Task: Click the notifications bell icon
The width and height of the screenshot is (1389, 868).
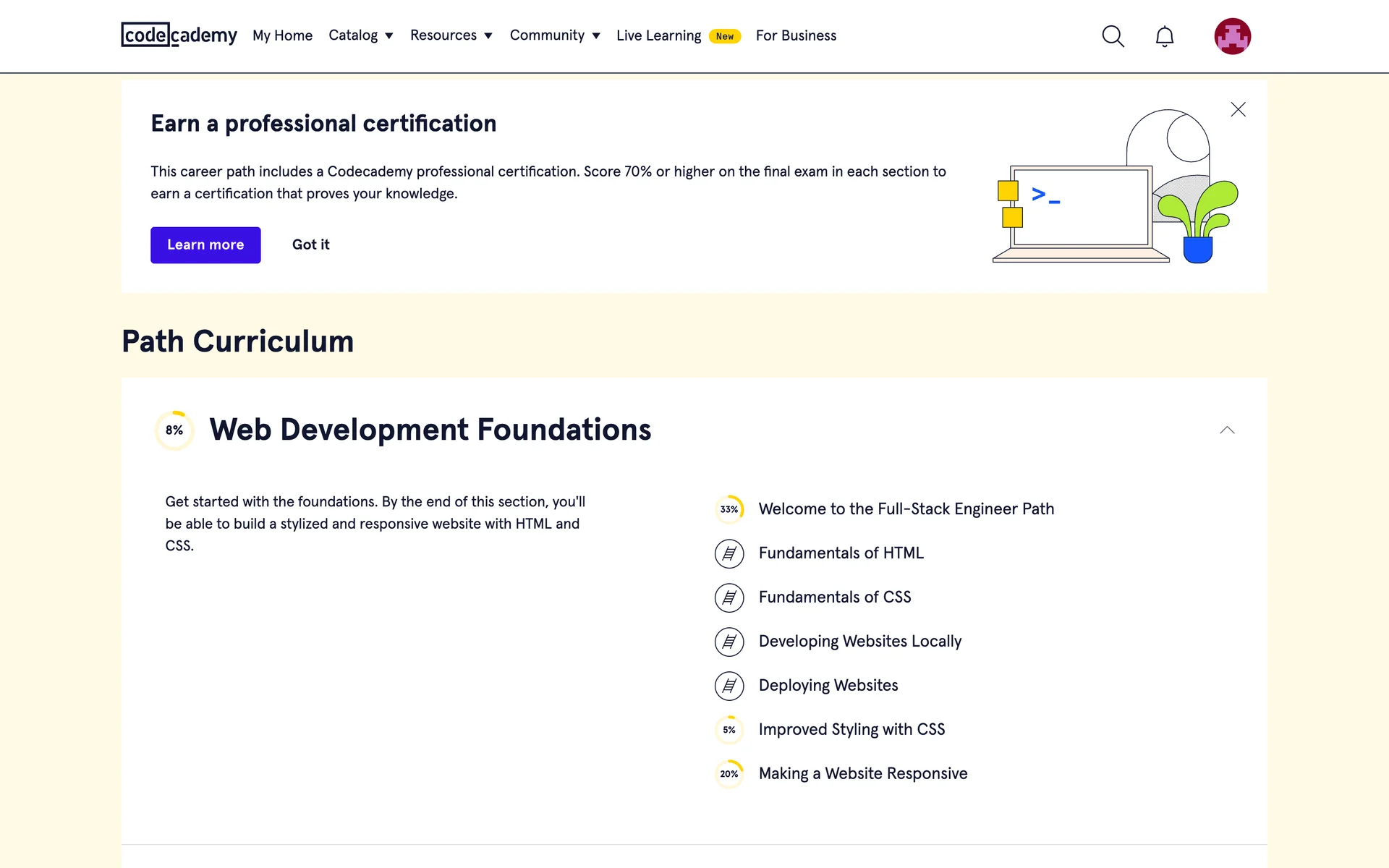Action: pos(1164,36)
